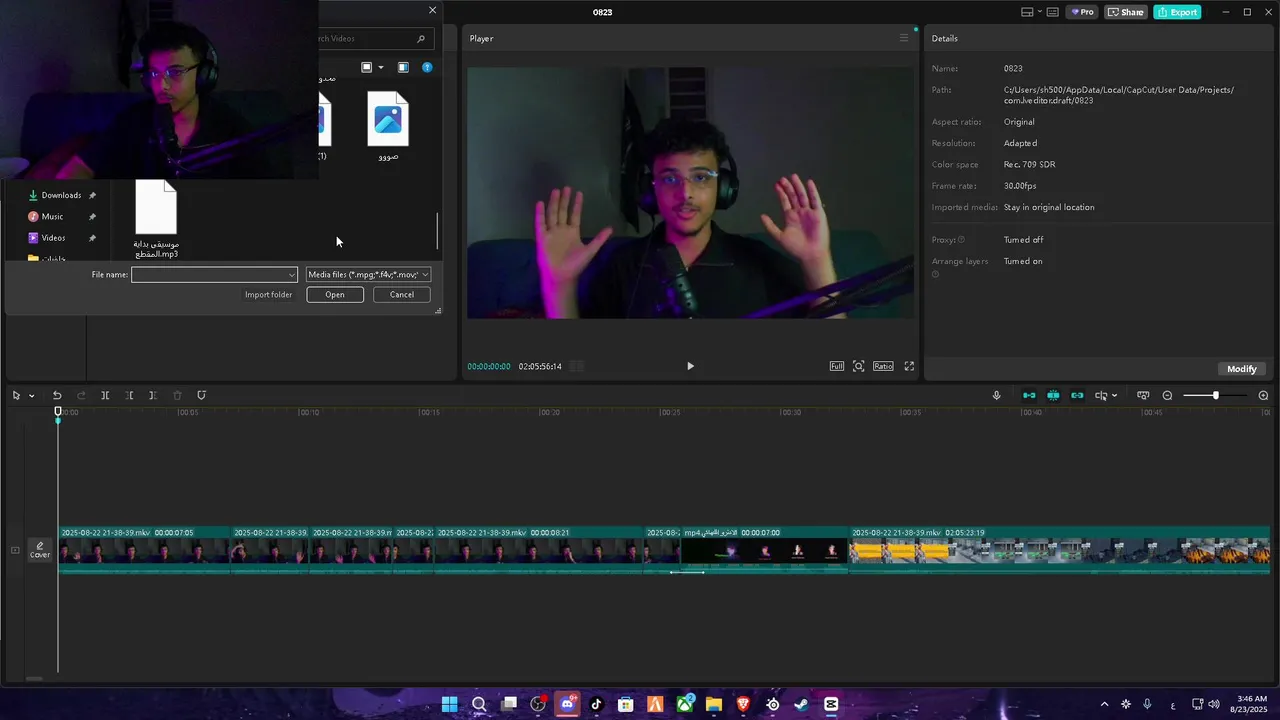Image resolution: width=1280 pixels, height=720 pixels.
Task: Click the preview zoom/scan icon in Player
Action: [x=859, y=366]
